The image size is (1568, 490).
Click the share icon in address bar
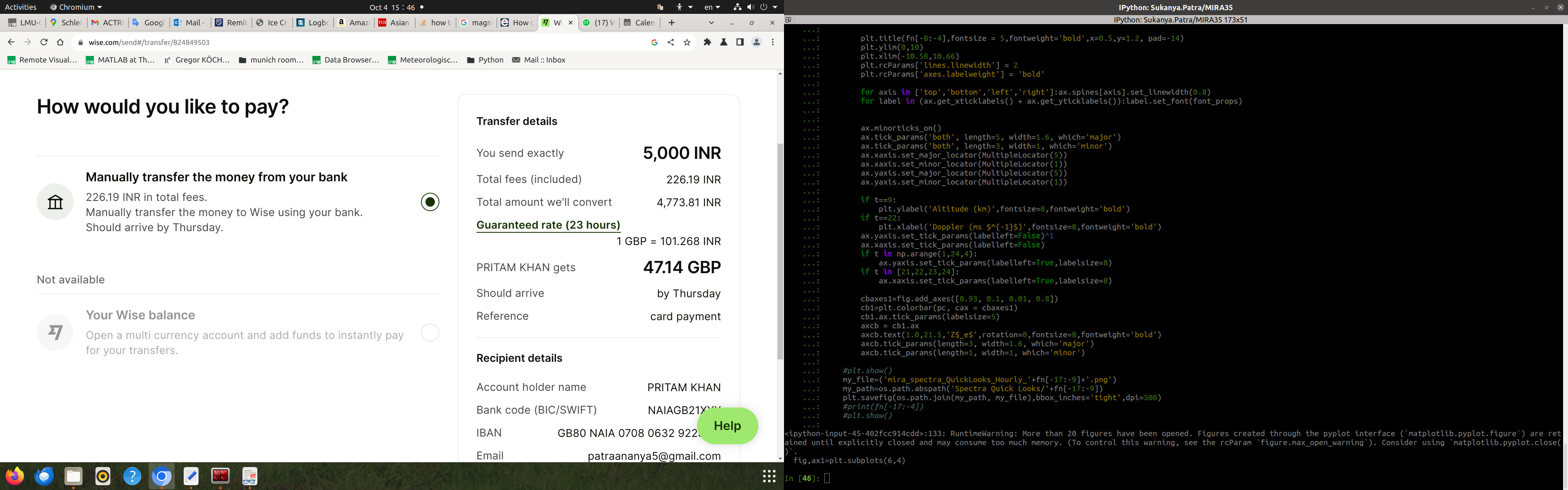671,42
